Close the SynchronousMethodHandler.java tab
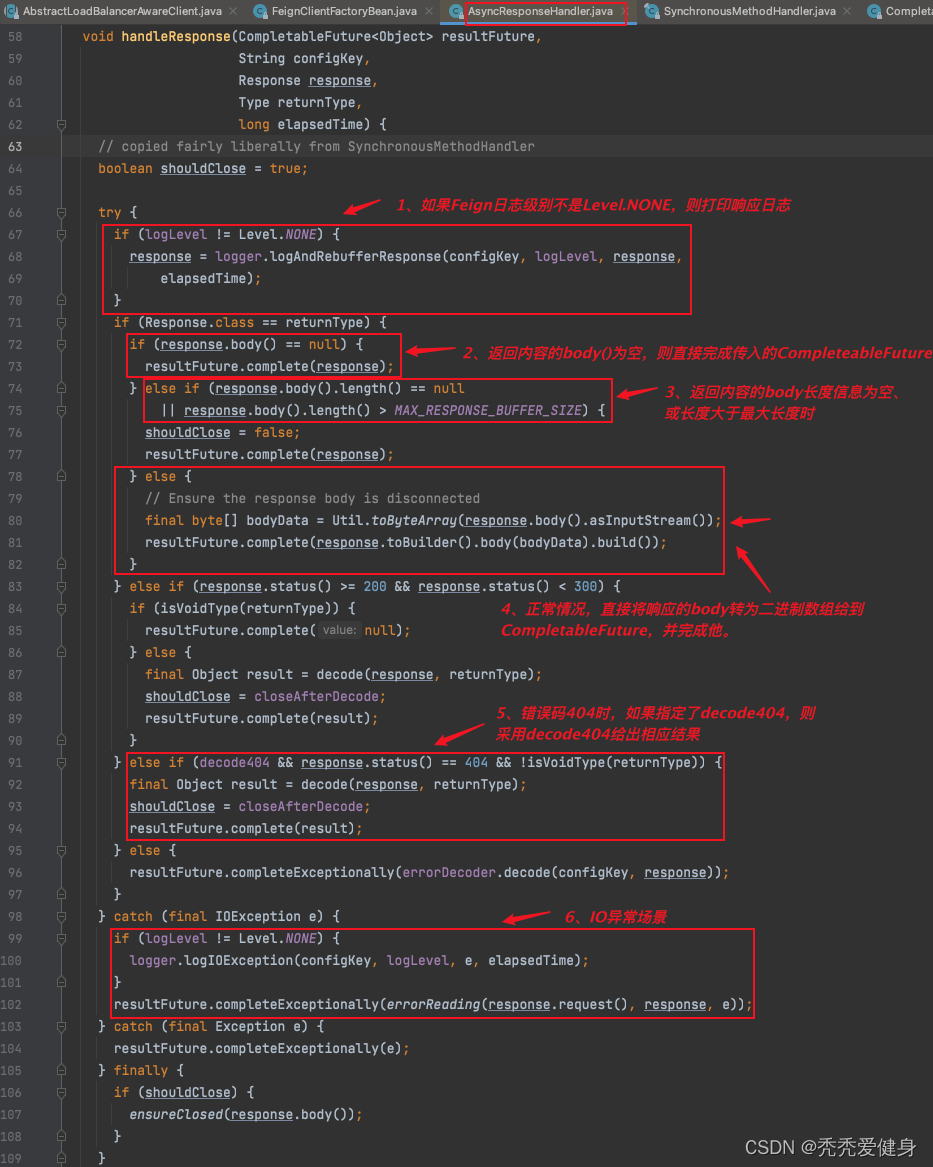 [847, 11]
